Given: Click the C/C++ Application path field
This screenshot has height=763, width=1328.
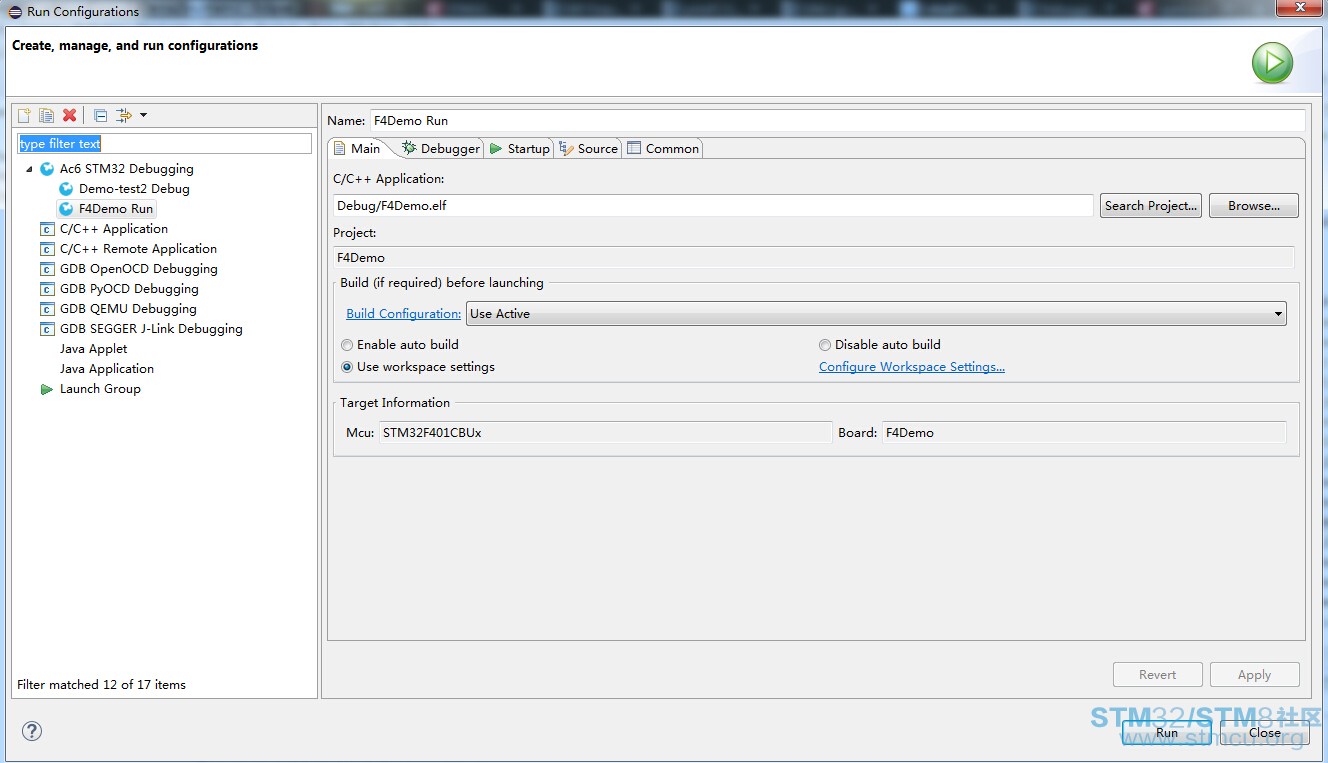Looking at the screenshot, I should click(x=713, y=206).
